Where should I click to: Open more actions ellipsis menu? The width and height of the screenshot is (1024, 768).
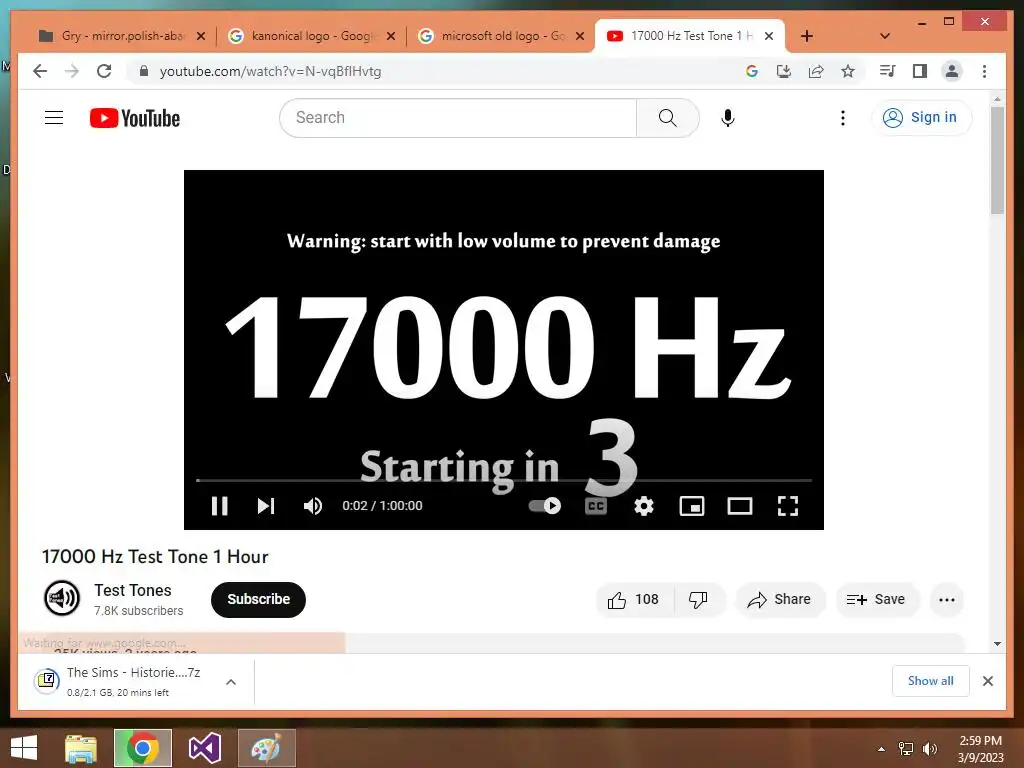pos(946,600)
